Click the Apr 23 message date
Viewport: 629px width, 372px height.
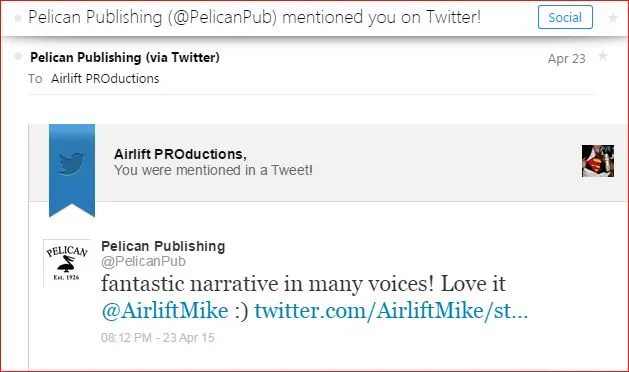(566, 59)
